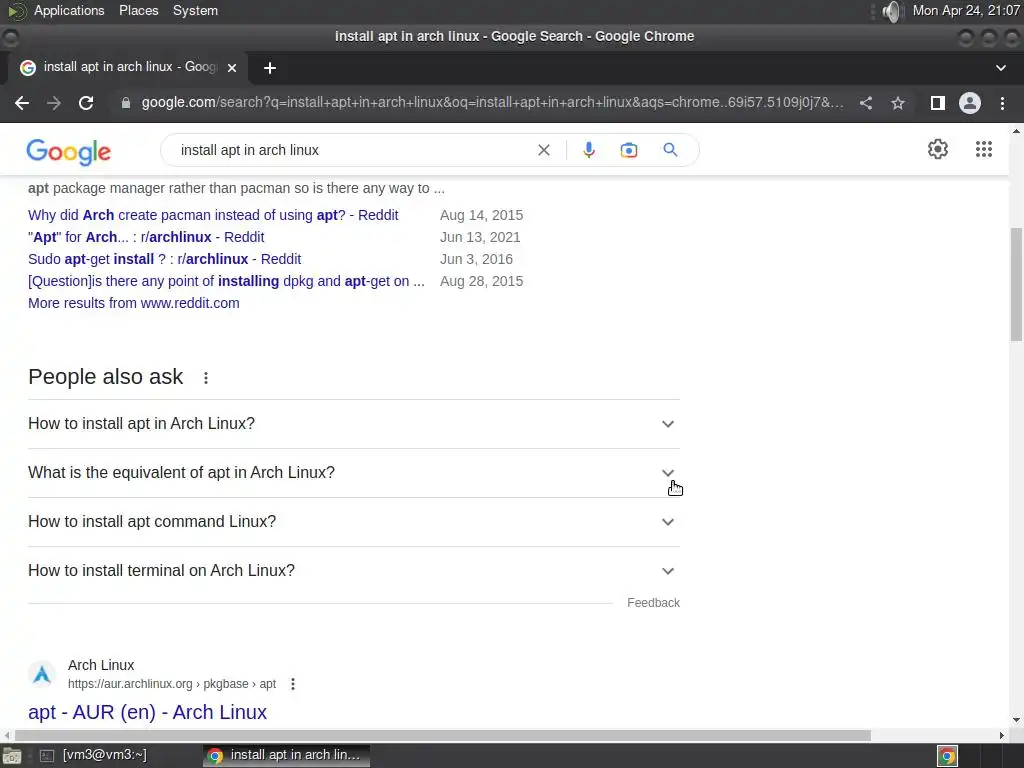Screen dimensions: 1024x768
Task: Expand 'What is the equivalent of apt in Arch Linux?'
Action: point(353,473)
